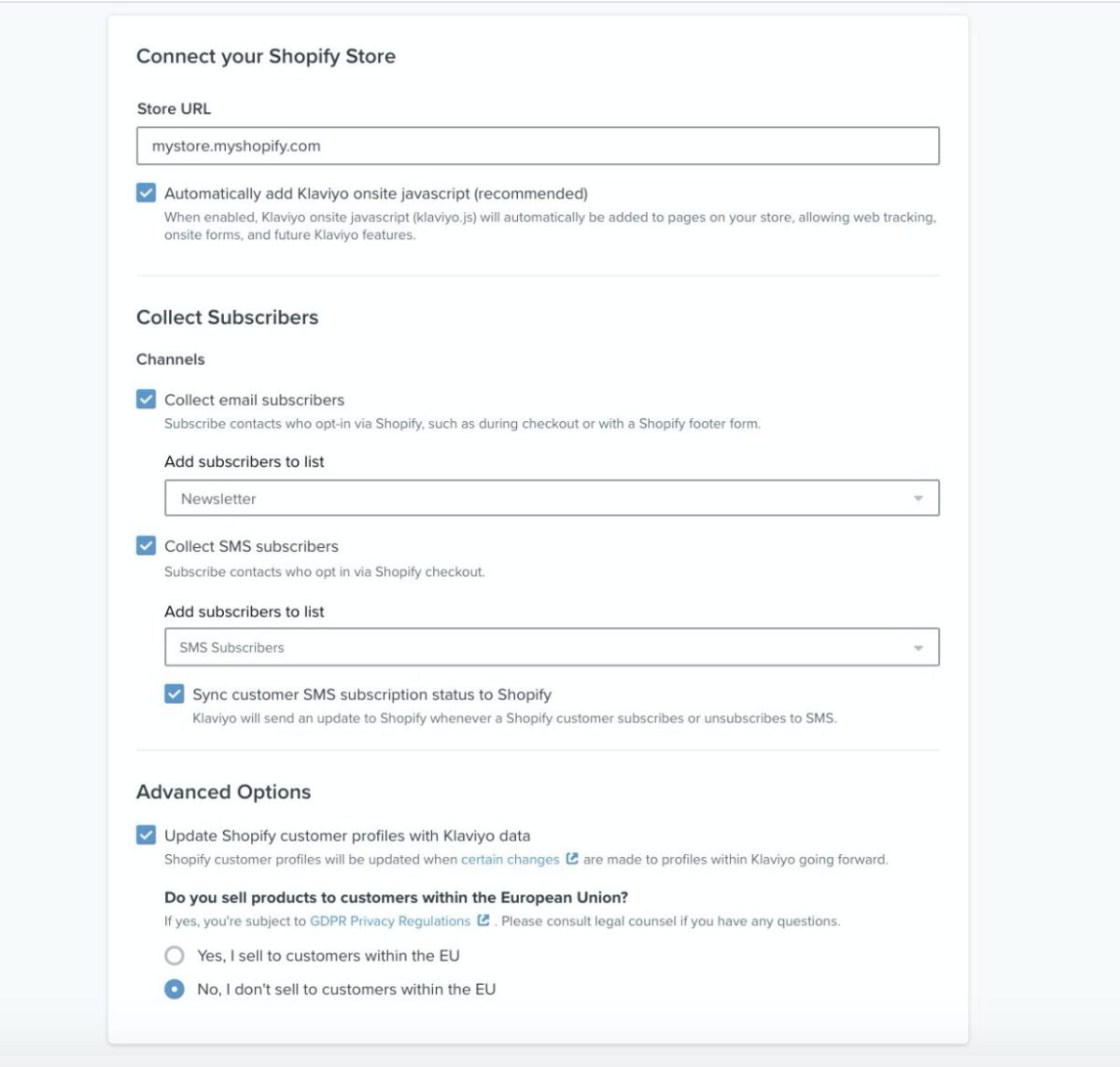Screen dimensions: 1120x1067
Task: Open the certain changes link
Action: tap(509, 860)
